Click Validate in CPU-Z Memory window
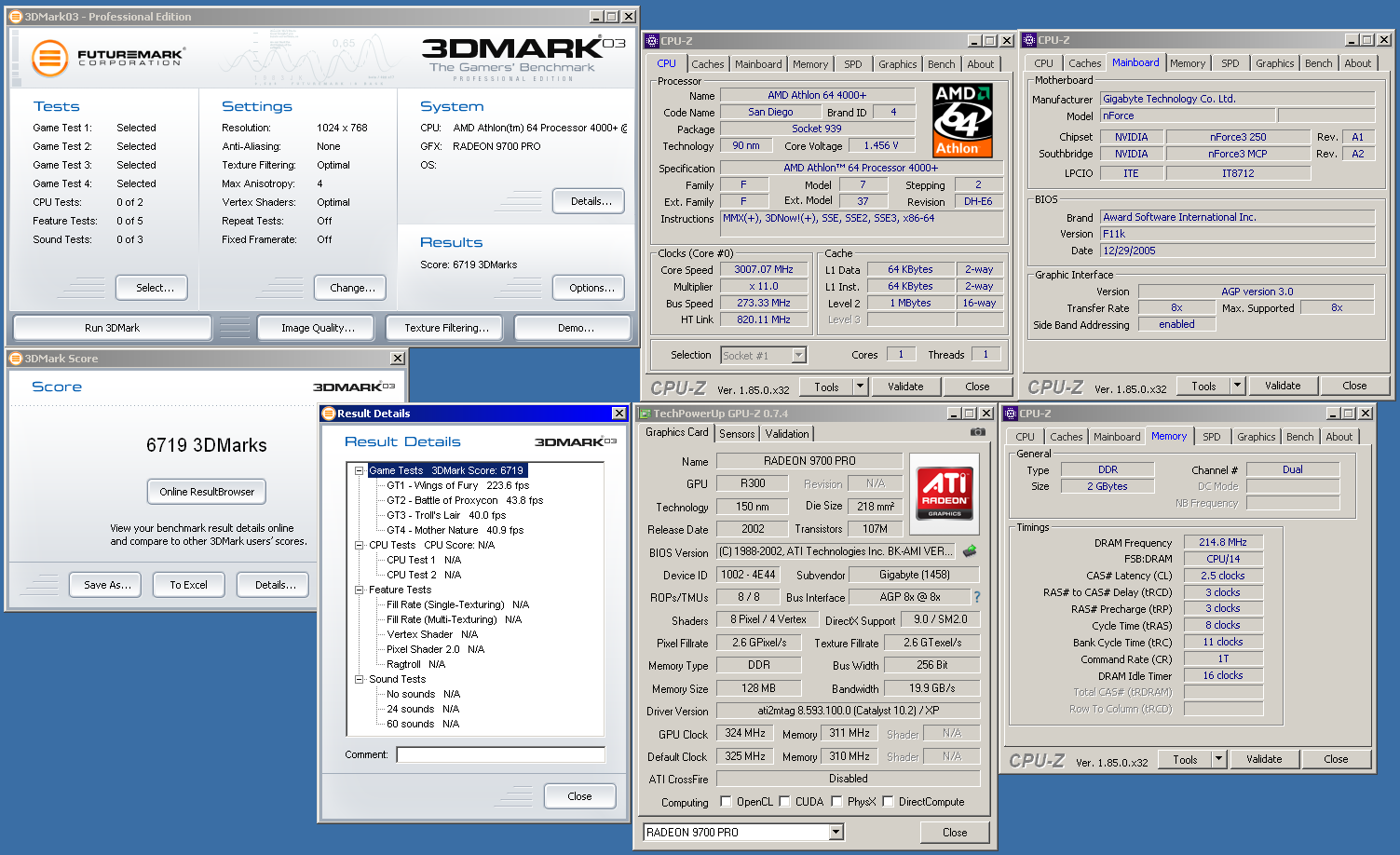The height and width of the screenshot is (855, 1400). tap(1264, 759)
